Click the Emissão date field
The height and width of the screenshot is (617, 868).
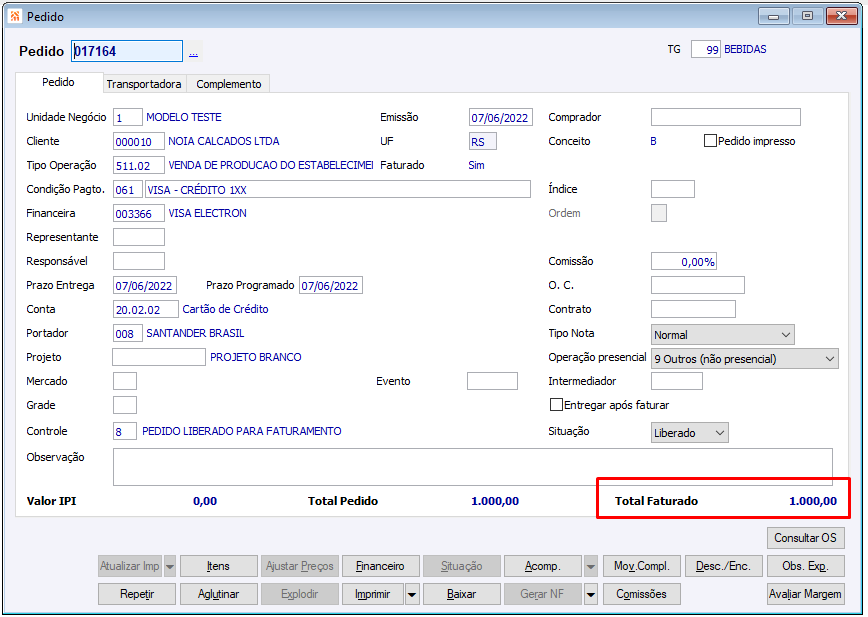coord(501,117)
